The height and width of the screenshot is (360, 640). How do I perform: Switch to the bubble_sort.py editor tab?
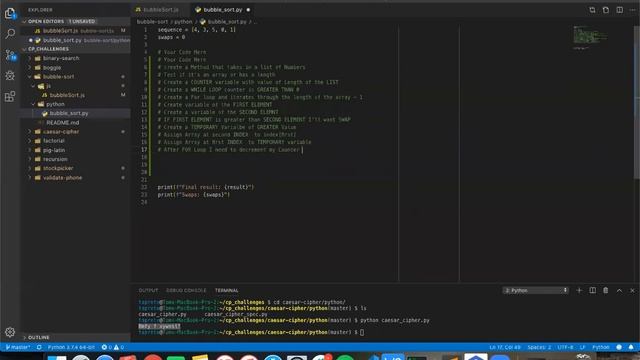(x=222, y=10)
